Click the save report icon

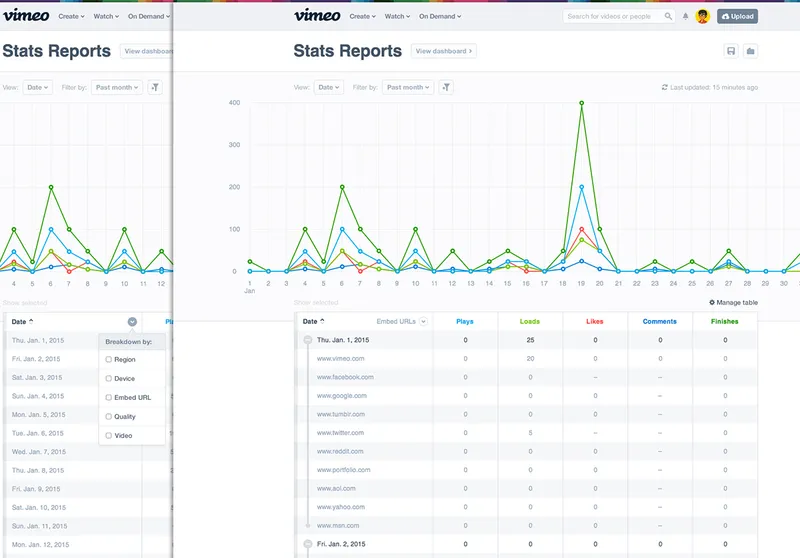pos(731,51)
